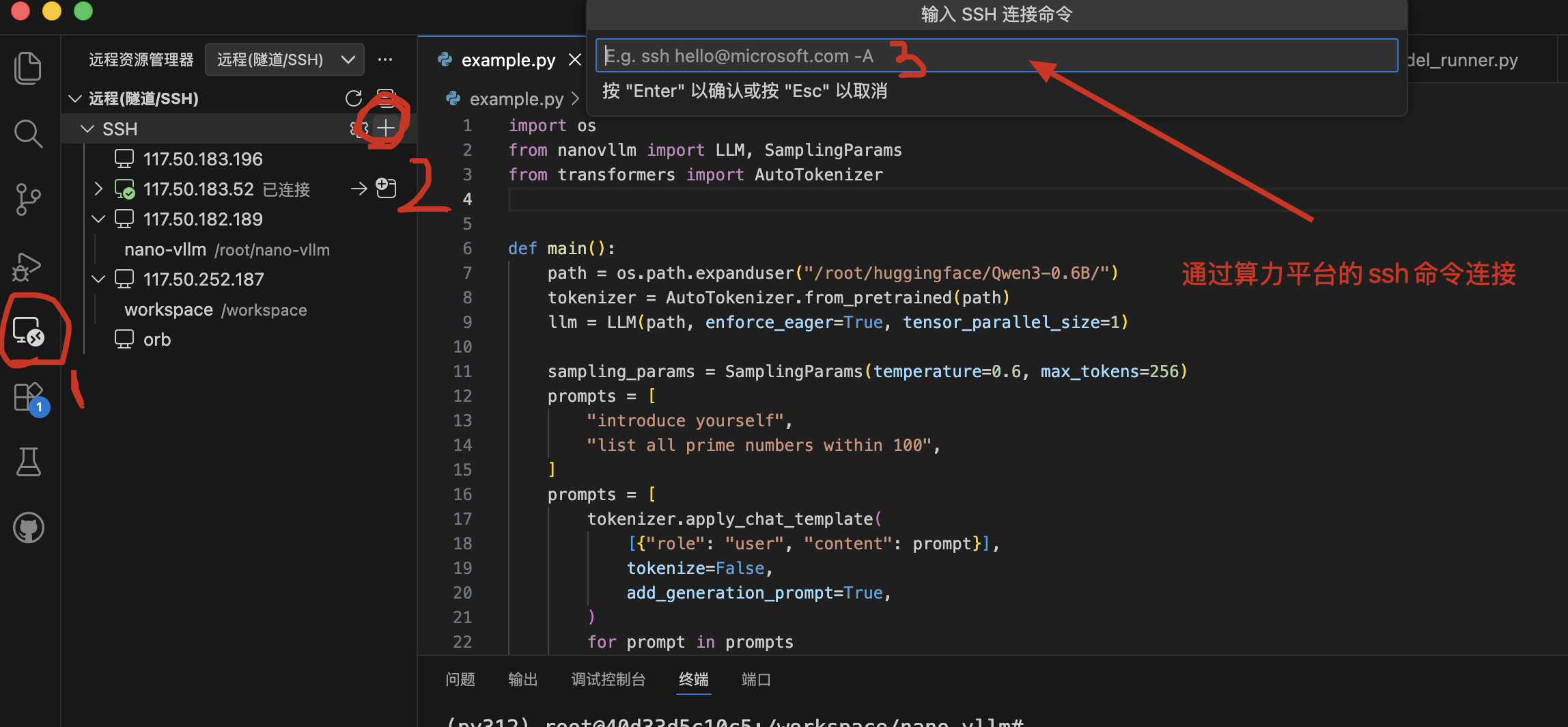Open SSH settings gear icon

tap(359, 128)
